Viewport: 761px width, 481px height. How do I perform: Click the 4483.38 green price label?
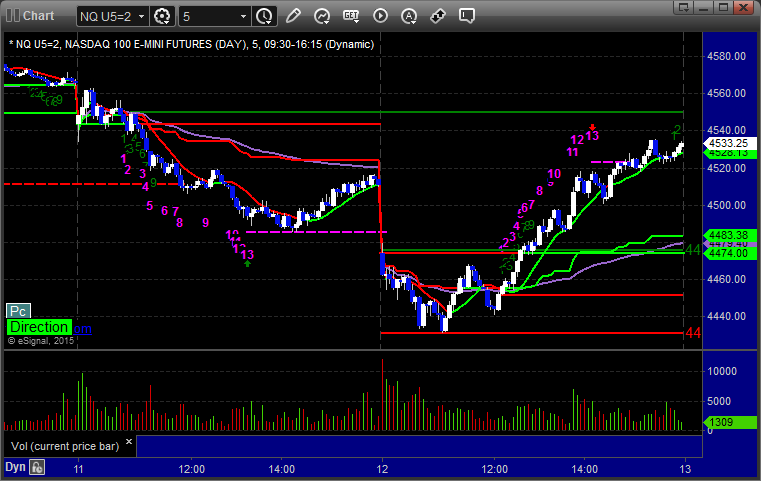pyautogui.click(x=729, y=235)
